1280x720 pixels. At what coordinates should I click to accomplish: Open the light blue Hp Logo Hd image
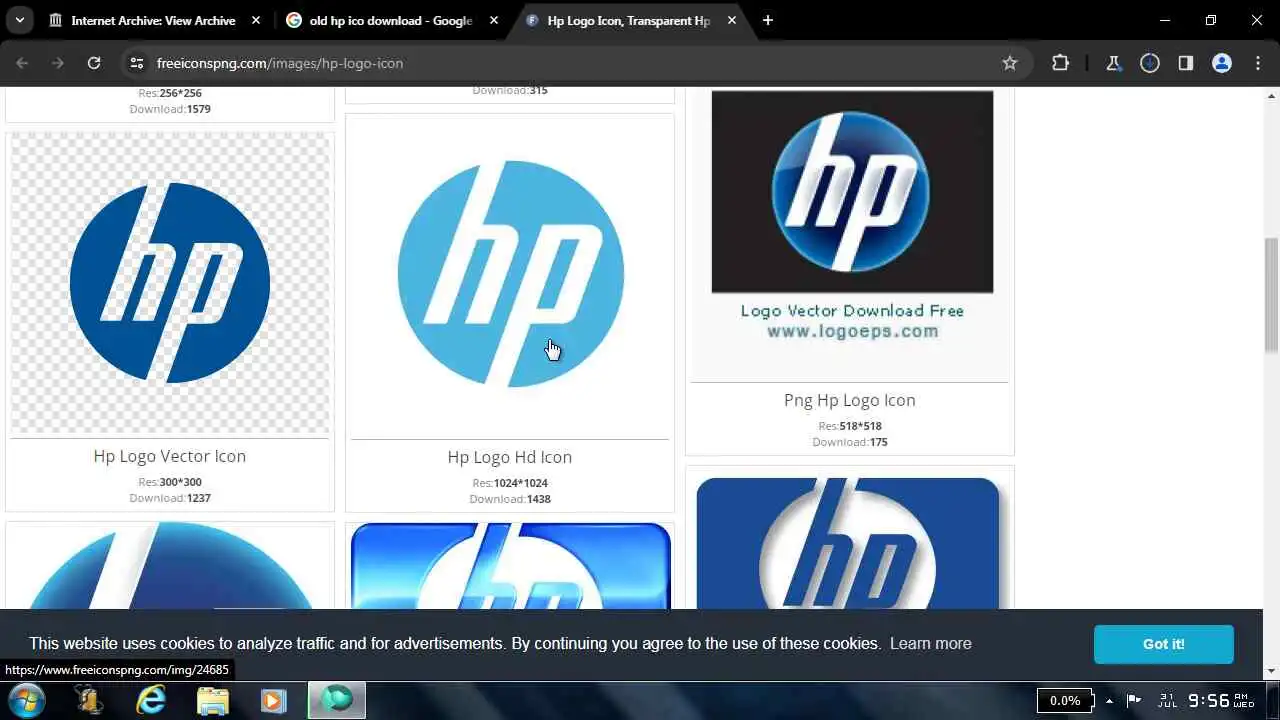tap(510, 274)
